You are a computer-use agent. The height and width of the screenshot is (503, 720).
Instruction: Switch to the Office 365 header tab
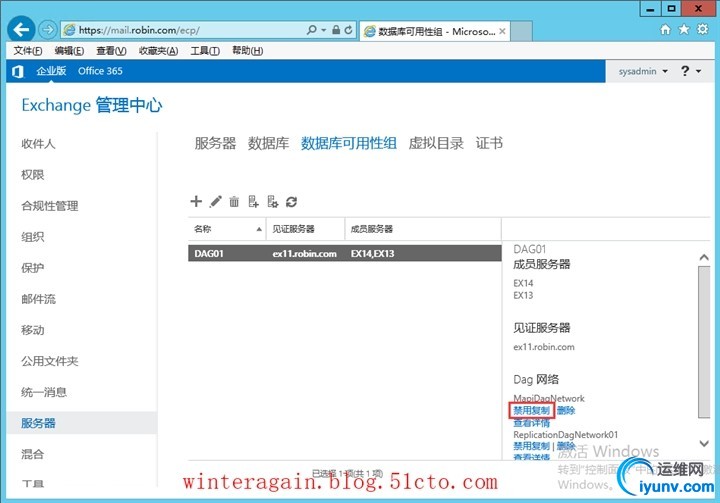click(100, 71)
